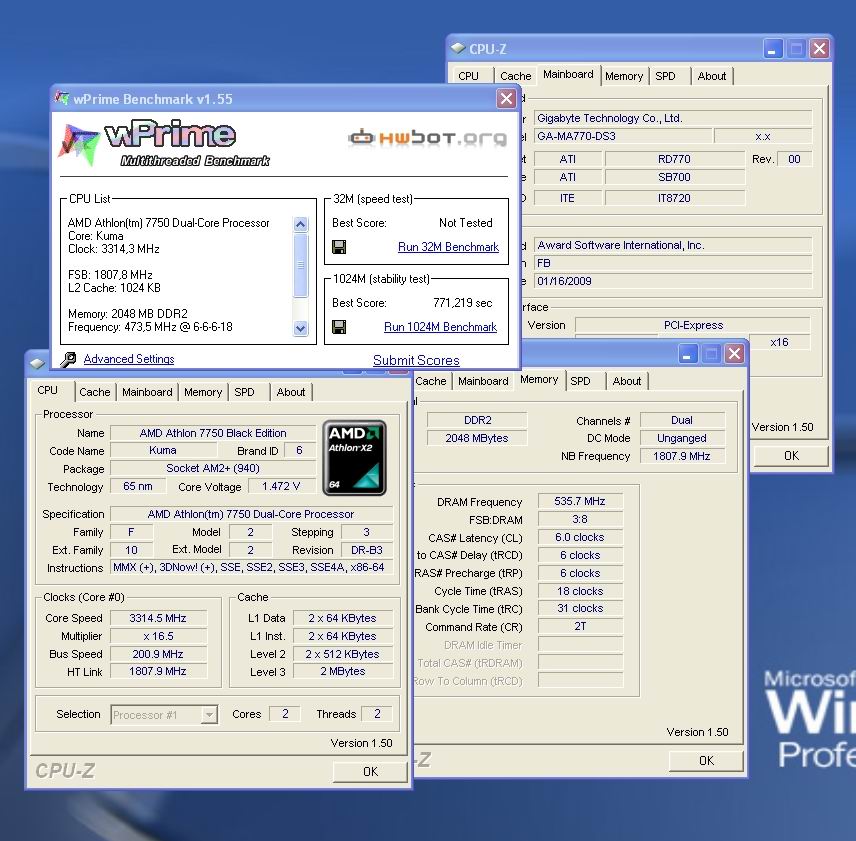Switch to Cache tab in front CPU-Z window

[94, 392]
